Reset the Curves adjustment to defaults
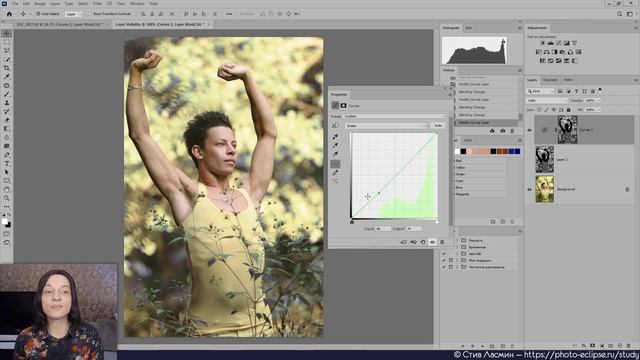Viewport: 640px width, 360px height. tap(423, 242)
